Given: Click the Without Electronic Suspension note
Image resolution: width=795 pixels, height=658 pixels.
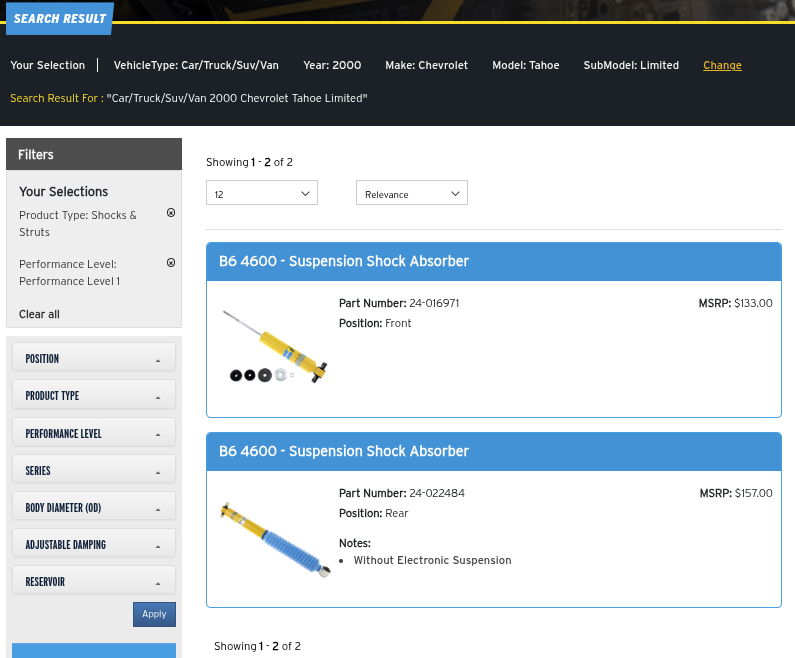Looking at the screenshot, I should tap(432, 560).
